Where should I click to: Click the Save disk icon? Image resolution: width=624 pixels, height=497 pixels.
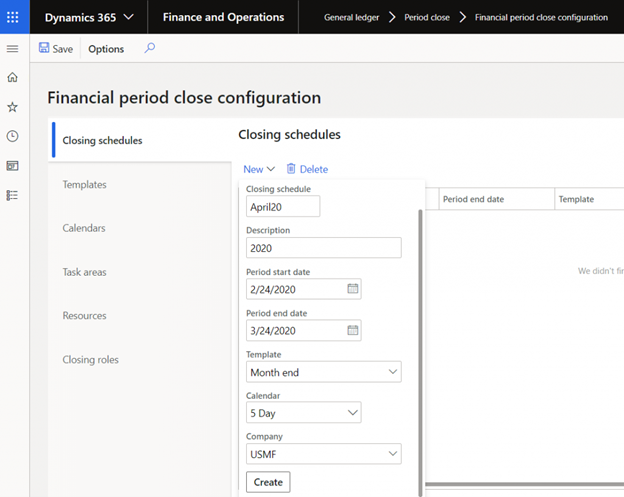tap(44, 48)
